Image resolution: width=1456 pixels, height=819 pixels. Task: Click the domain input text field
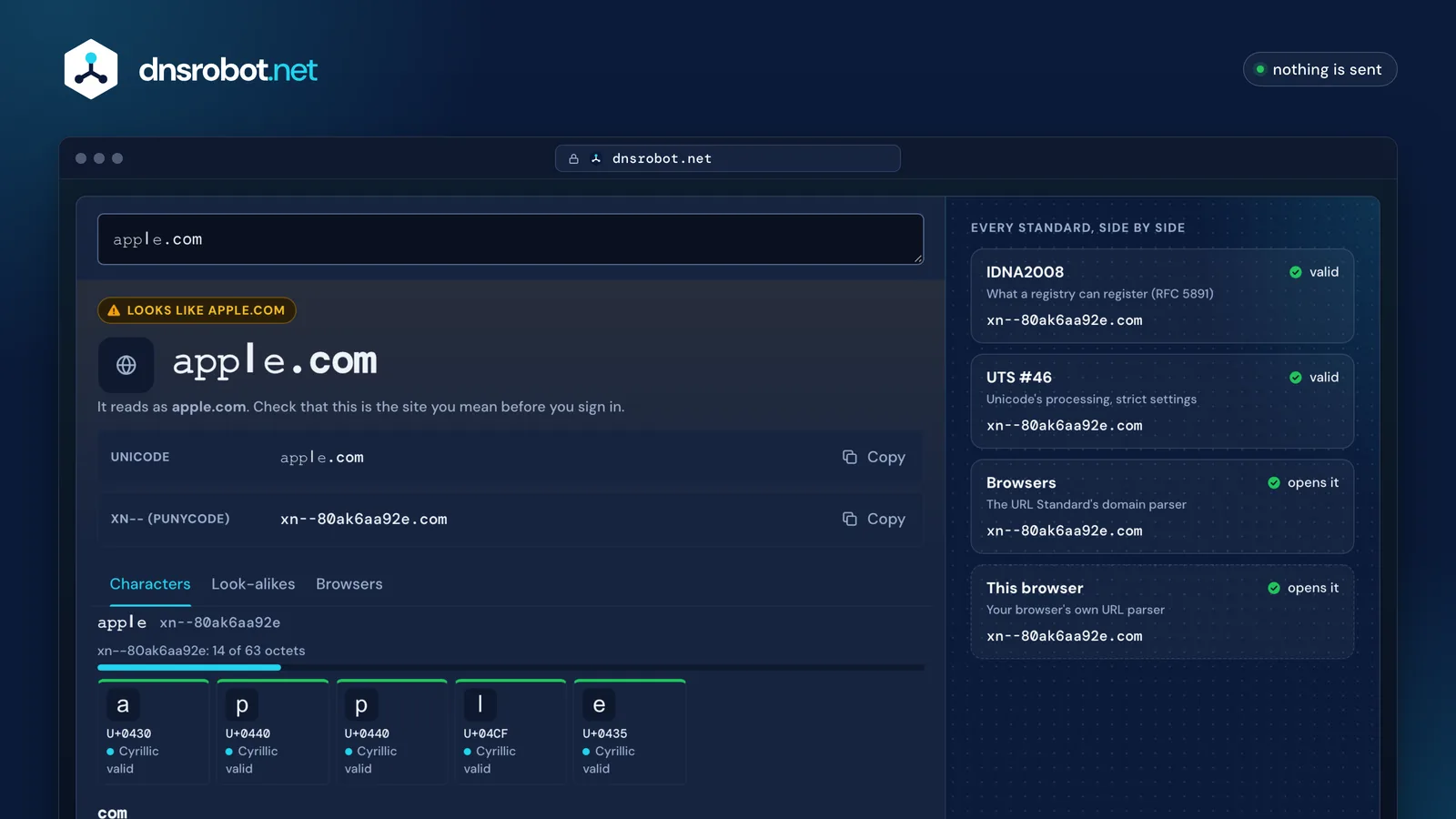511,239
